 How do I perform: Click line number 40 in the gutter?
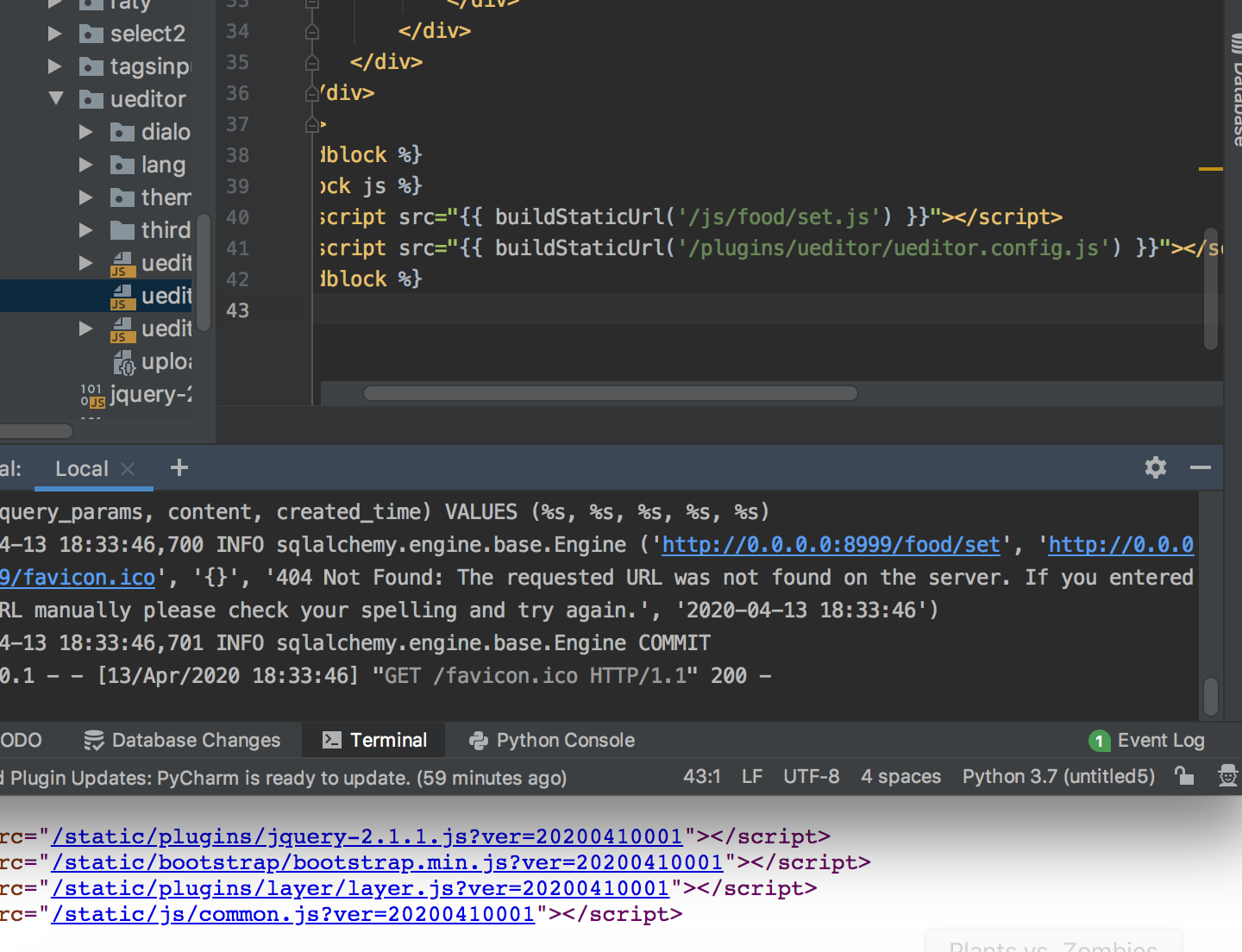[237, 217]
